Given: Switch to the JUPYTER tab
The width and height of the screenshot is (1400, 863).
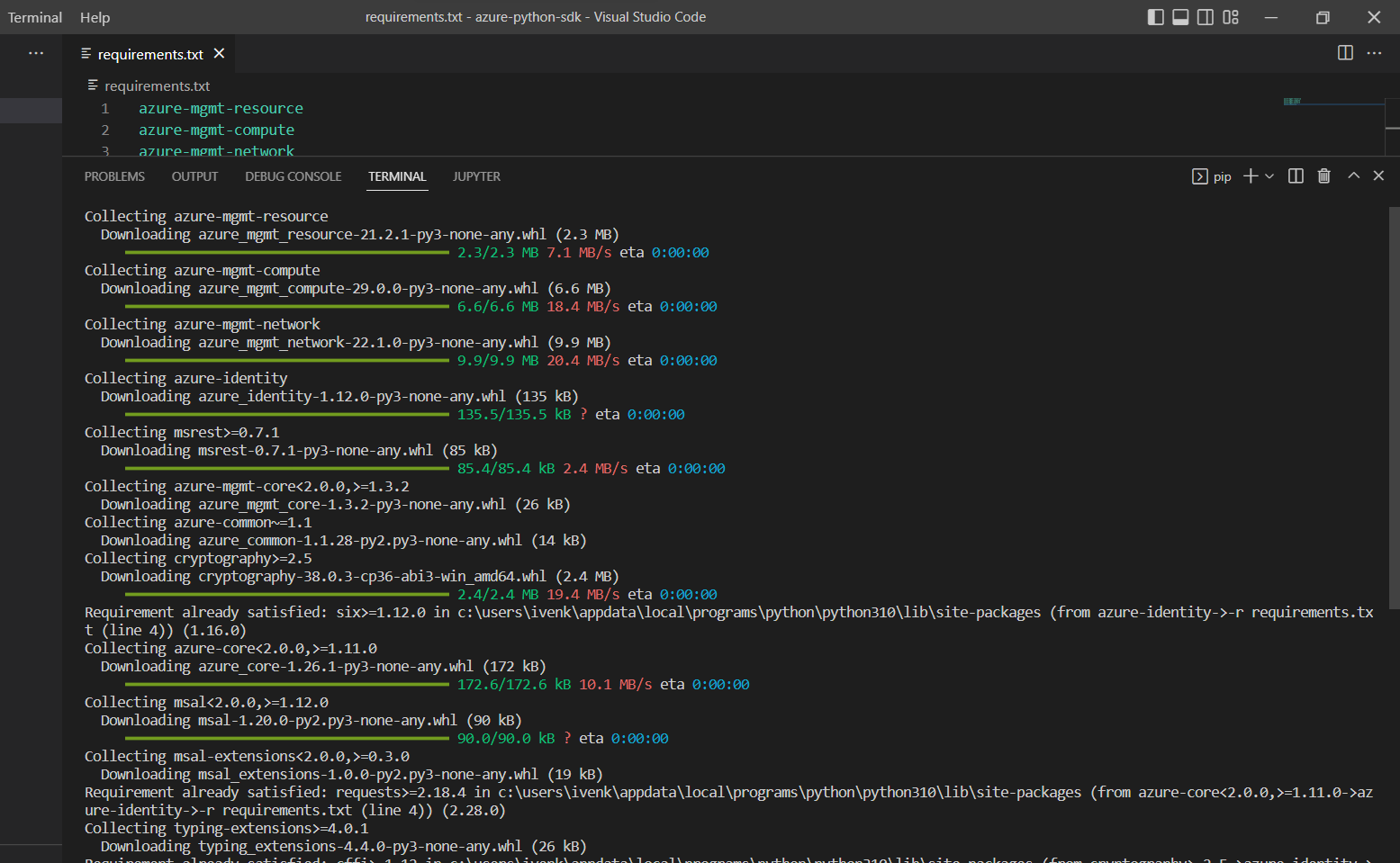Looking at the screenshot, I should point(476,176).
